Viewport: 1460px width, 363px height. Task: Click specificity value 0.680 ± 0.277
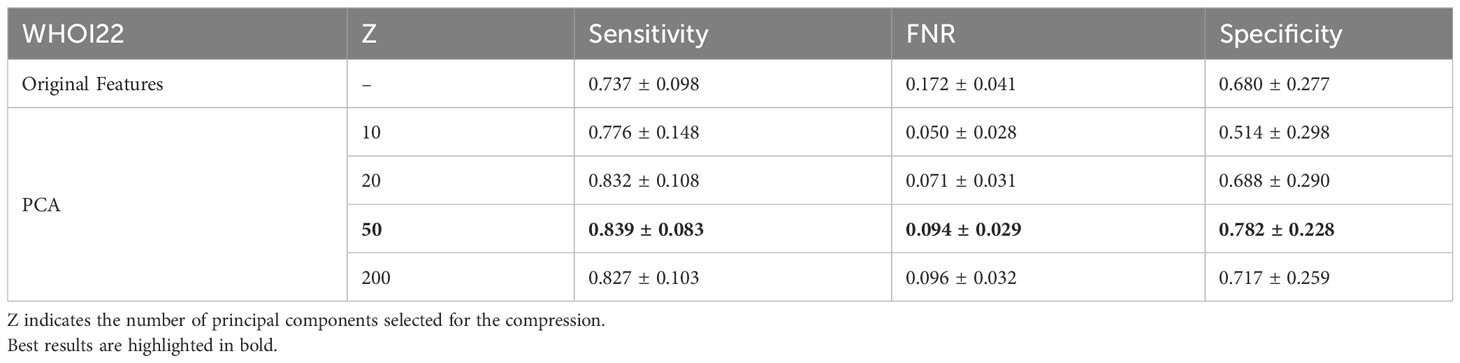pos(1274,85)
